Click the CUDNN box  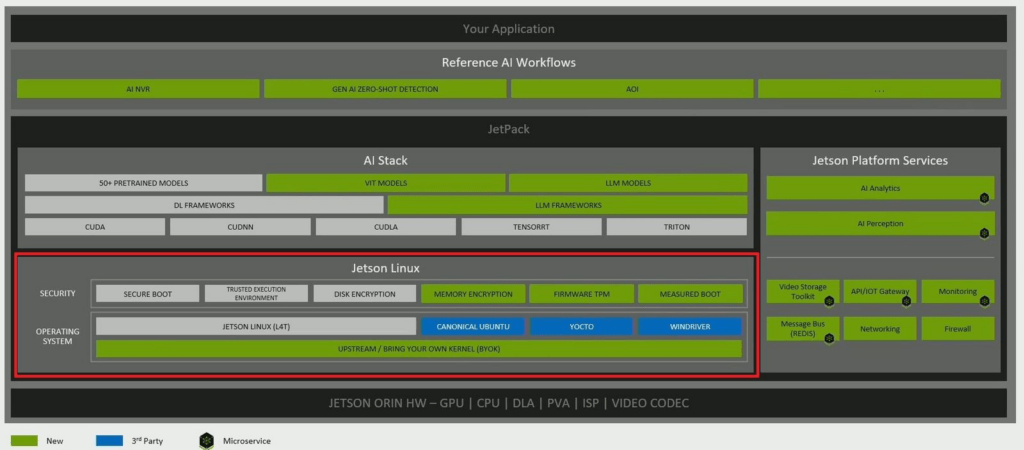click(240, 227)
